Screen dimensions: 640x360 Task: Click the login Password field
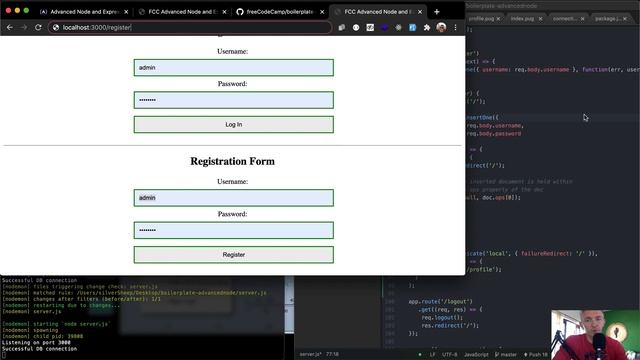coord(233,100)
